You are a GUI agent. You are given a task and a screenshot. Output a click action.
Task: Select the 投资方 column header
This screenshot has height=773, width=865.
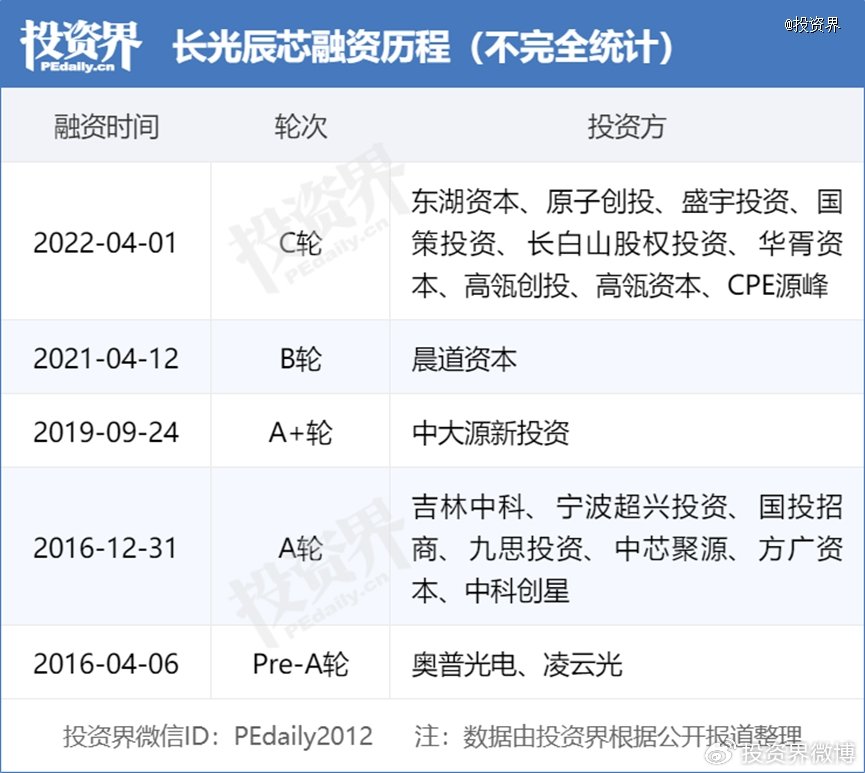pyautogui.click(x=627, y=127)
